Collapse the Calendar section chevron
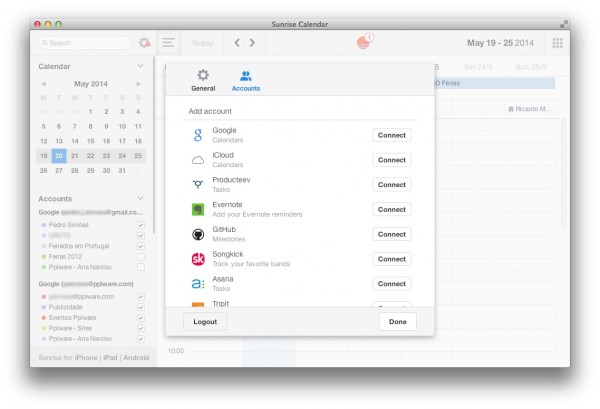 [x=140, y=66]
